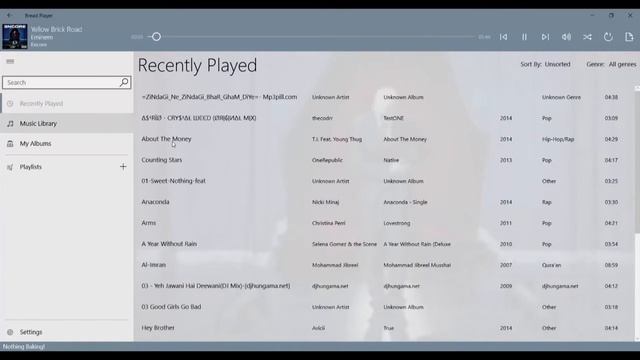Click genre Qura'an

tap(551, 265)
